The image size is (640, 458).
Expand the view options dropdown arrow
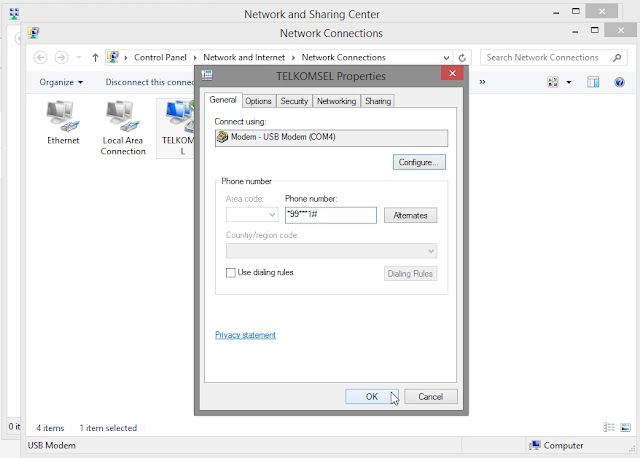tap(569, 82)
